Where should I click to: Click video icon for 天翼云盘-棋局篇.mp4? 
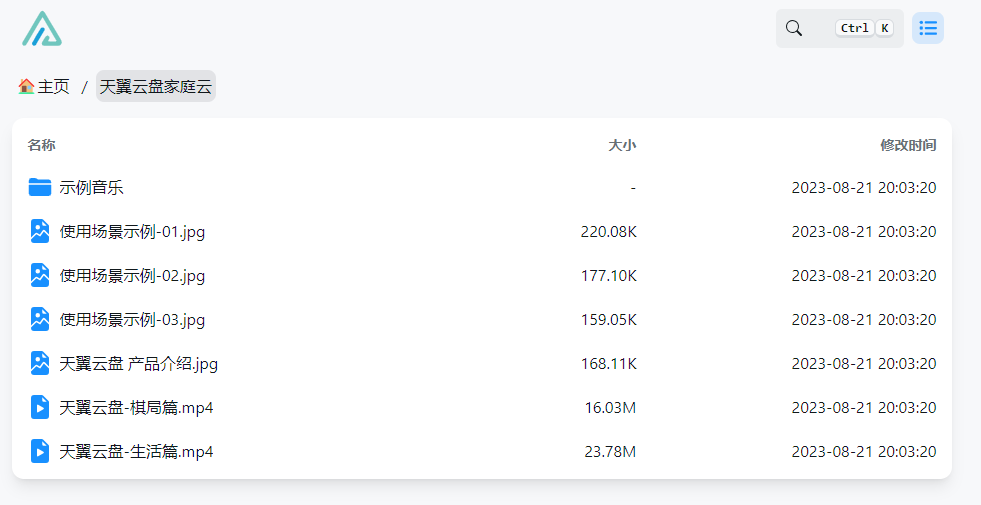point(40,407)
